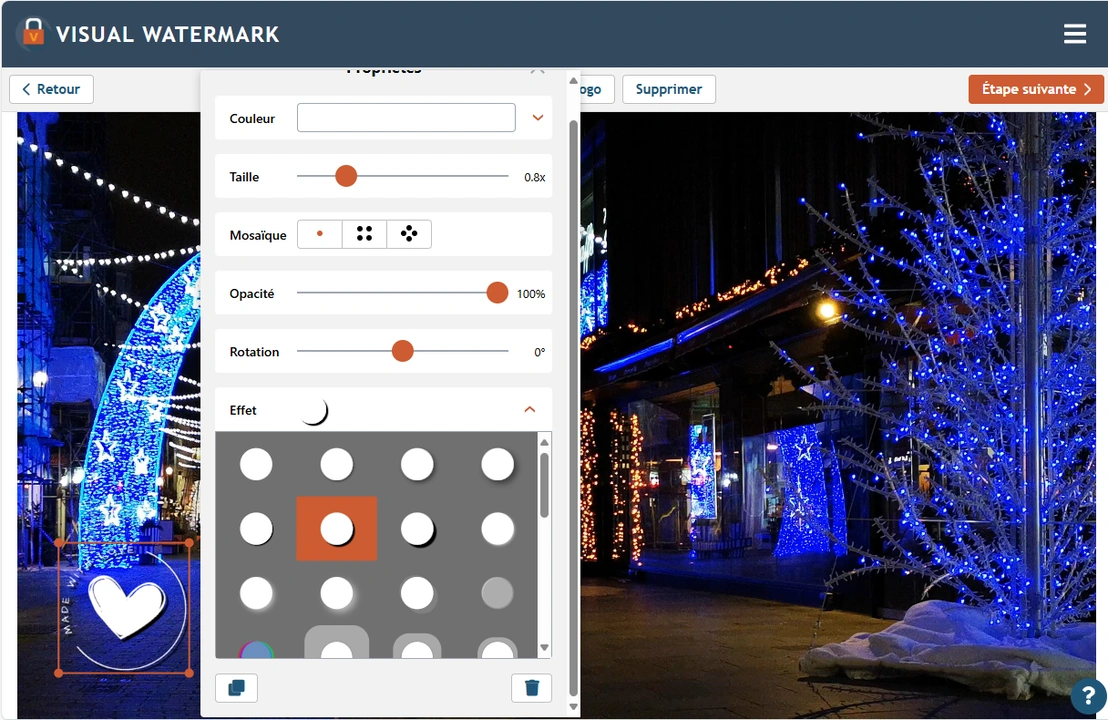
Task: Click the "Taille" label
Action: 244,177
